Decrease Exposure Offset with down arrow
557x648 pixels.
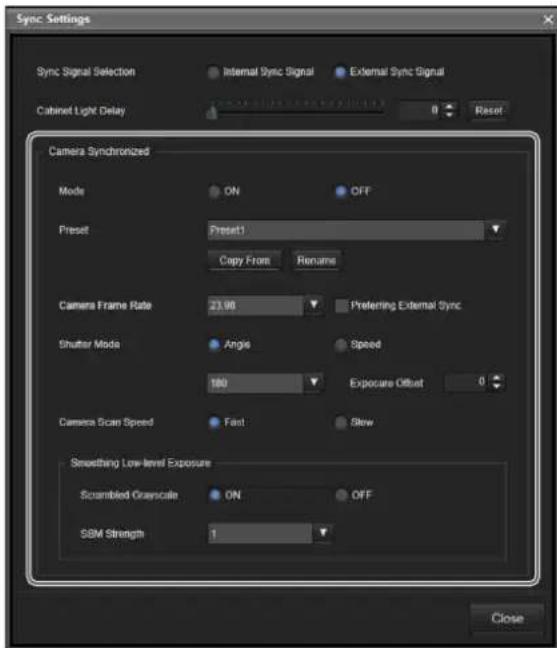497,387
